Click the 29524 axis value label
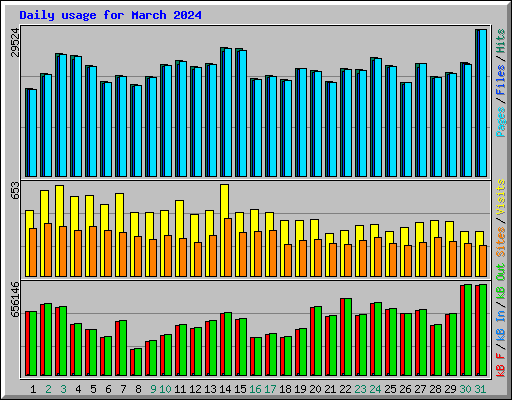The width and height of the screenshot is (512, 400). point(15,42)
